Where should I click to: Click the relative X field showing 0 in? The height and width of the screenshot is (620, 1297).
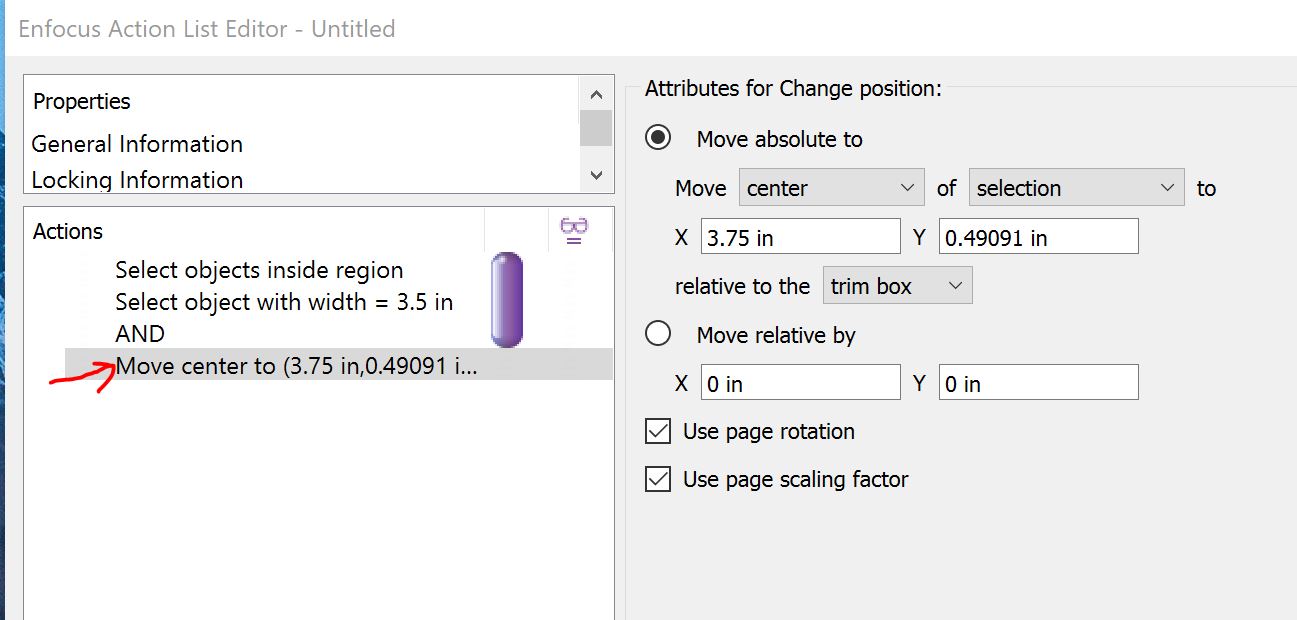point(800,383)
